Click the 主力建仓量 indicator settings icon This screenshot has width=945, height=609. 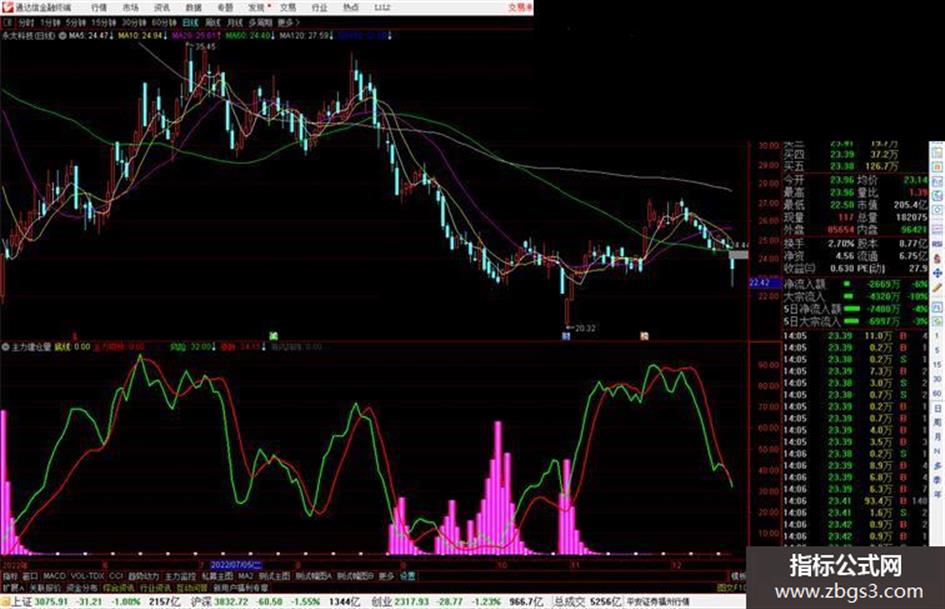[x=5, y=347]
